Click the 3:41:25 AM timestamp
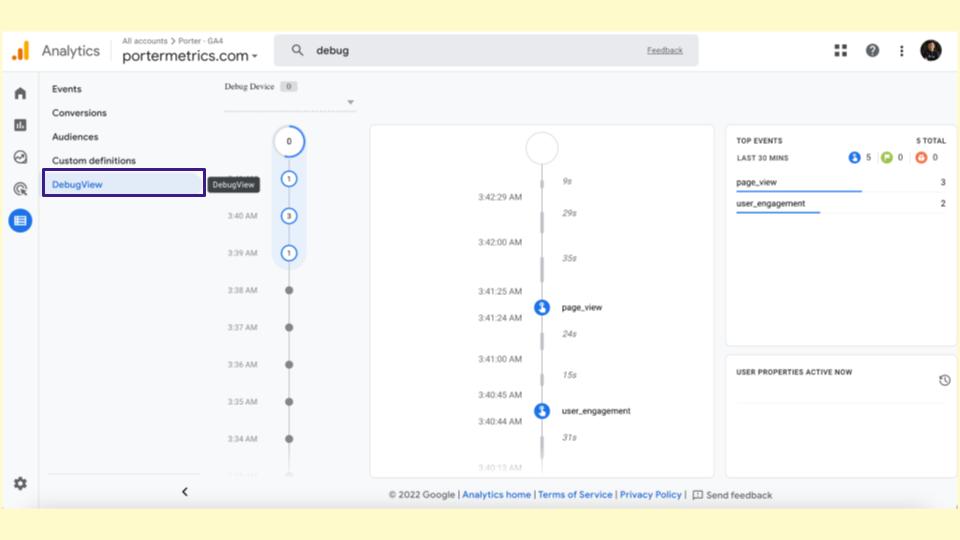This screenshot has width=960, height=540. (500, 291)
